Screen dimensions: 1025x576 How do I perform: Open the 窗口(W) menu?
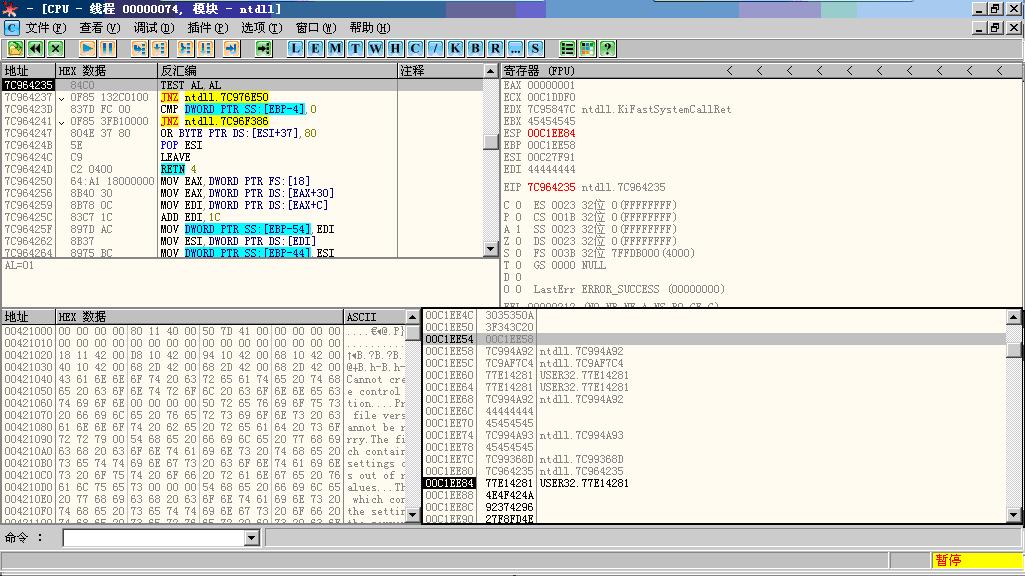click(x=316, y=27)
